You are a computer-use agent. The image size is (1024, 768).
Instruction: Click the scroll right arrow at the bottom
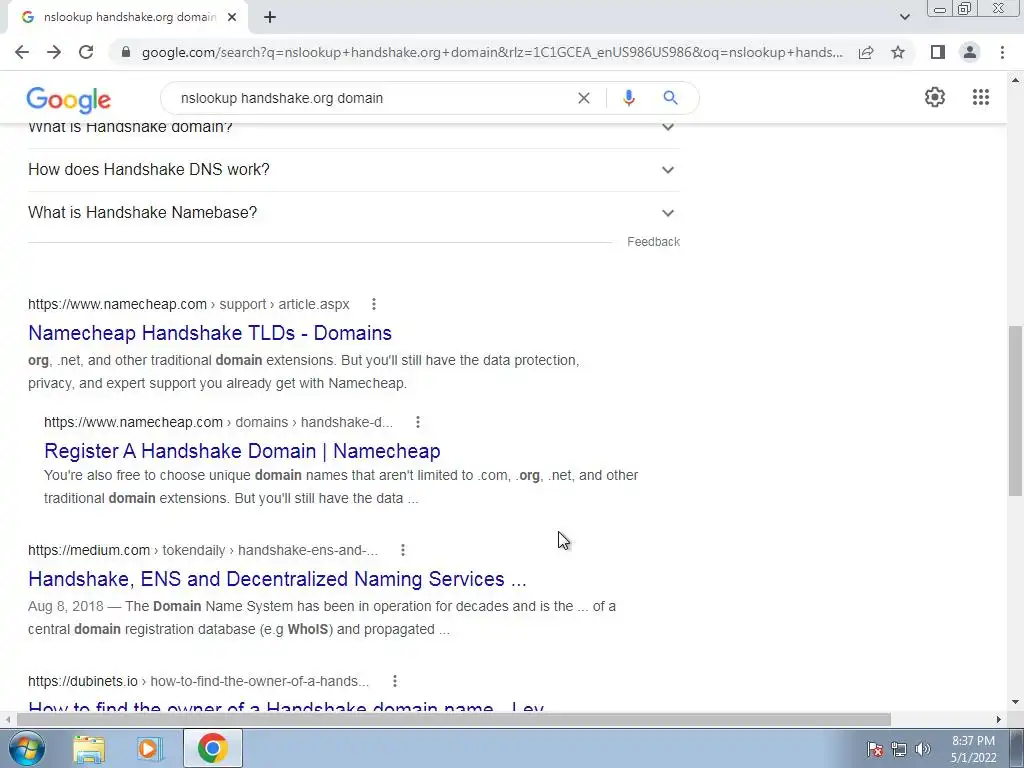click(999, 720)
